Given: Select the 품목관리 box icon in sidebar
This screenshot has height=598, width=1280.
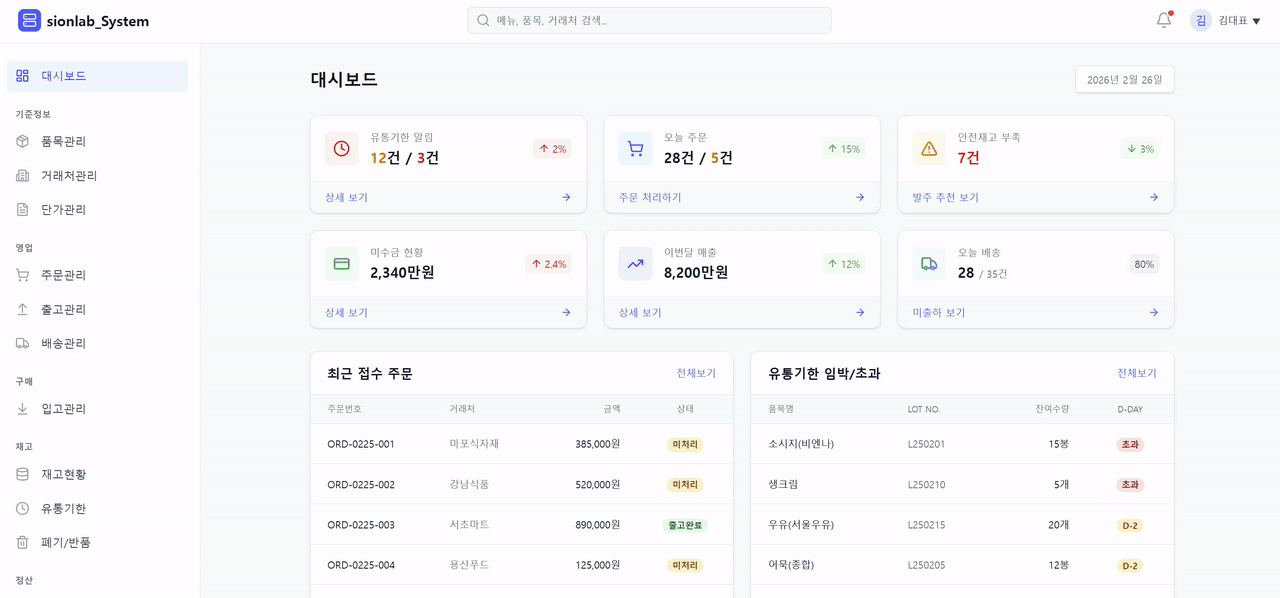Looking at the screenshot, I should click(x=22, y=141).
